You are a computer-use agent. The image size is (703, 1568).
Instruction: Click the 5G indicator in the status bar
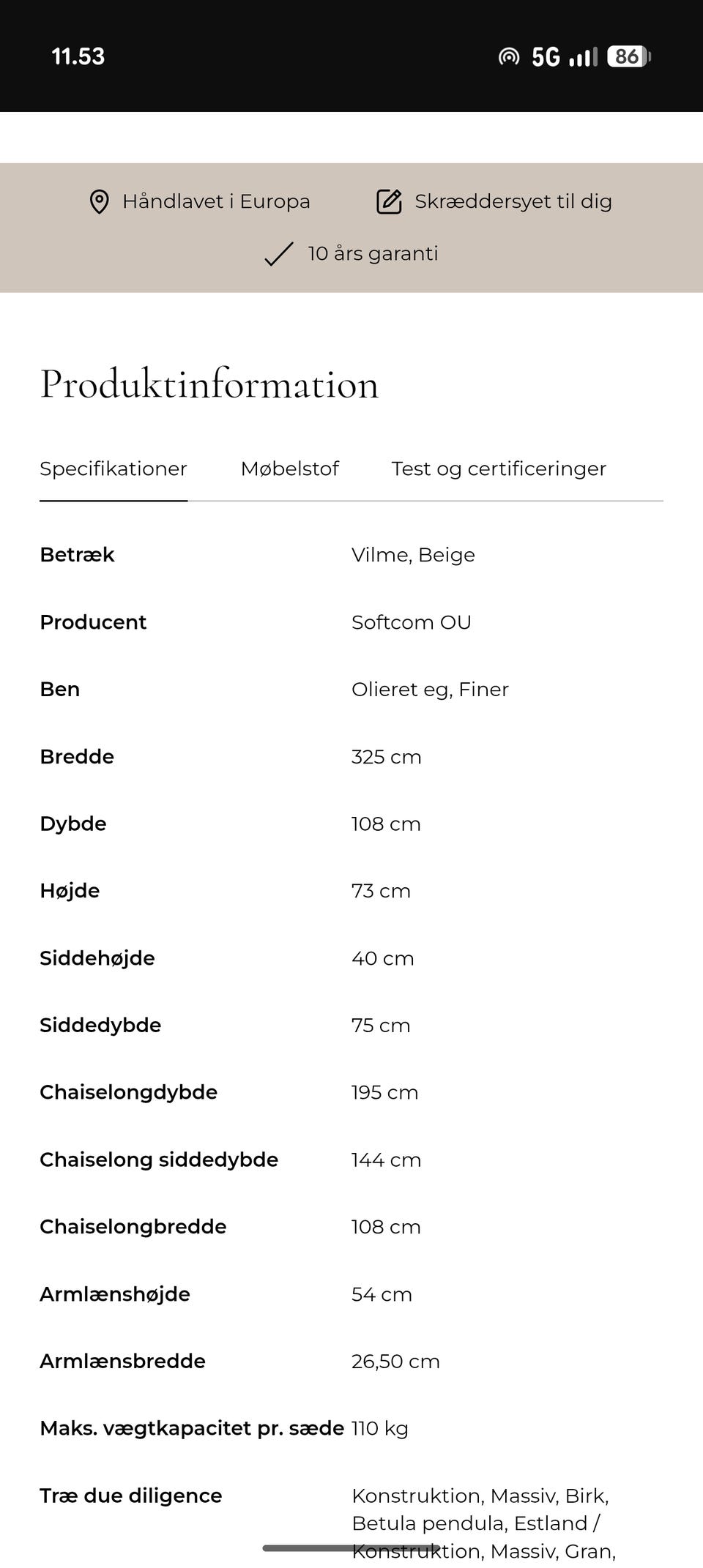[545, 56]
